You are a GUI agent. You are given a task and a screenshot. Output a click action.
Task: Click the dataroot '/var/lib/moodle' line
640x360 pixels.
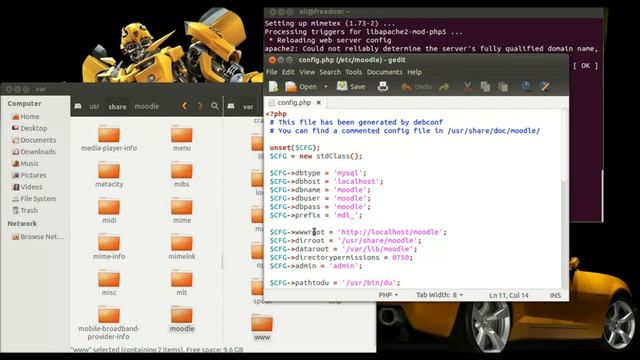point(343,249)
